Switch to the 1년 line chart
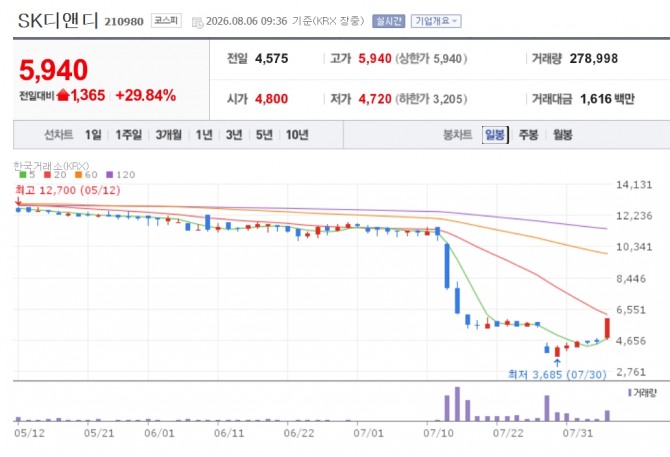This screenshot has width=670, height=457. tap(204, 135)
